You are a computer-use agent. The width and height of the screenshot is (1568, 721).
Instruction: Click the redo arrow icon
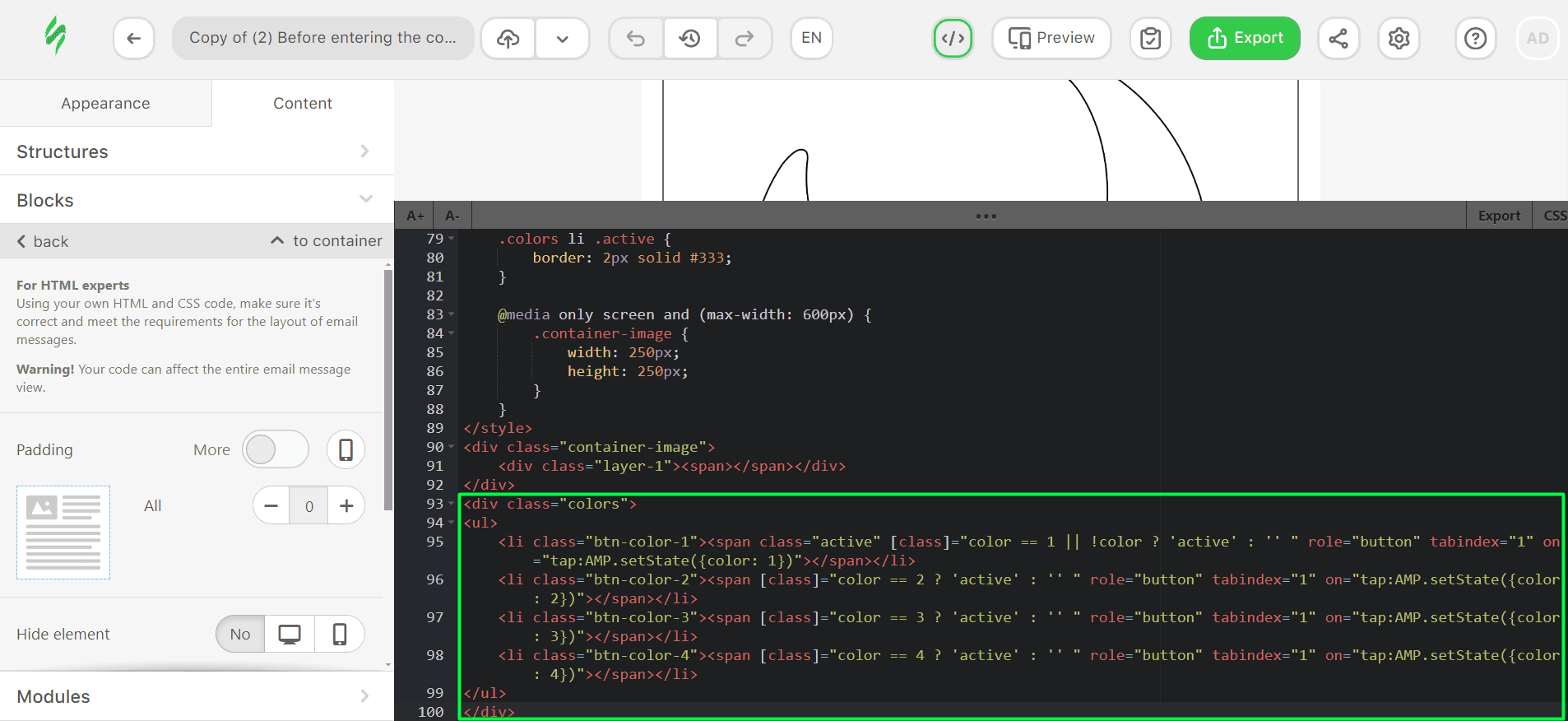745,38
